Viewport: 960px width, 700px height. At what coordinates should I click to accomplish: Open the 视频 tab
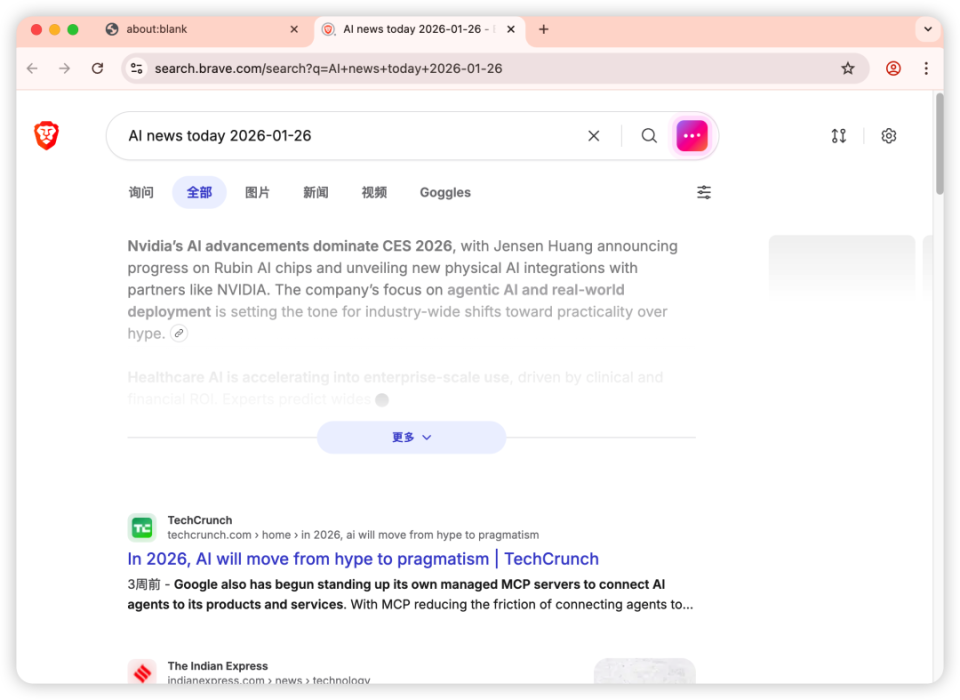tap(373, 192)
